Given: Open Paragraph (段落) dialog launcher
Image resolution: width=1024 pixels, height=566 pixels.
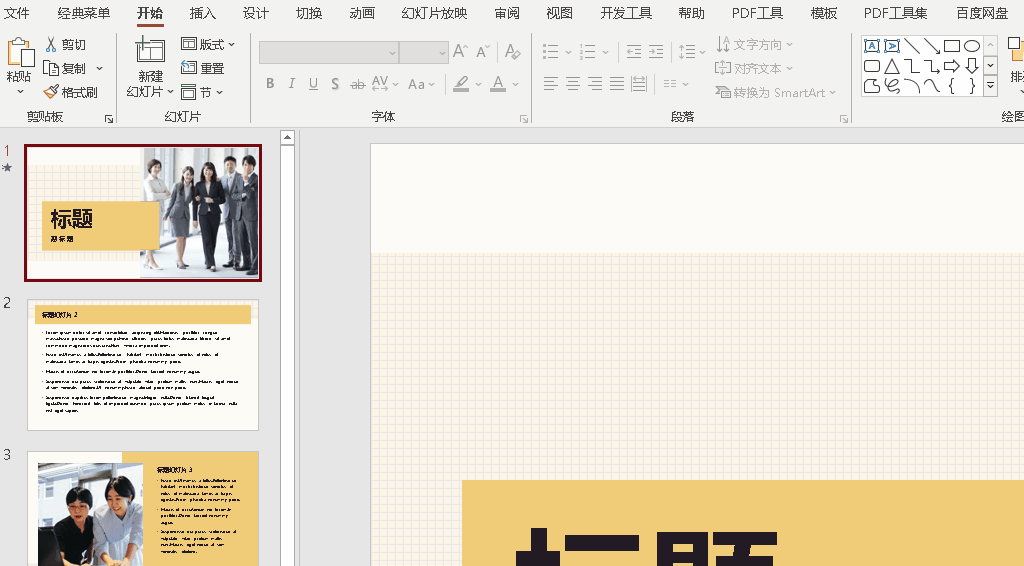Looking at the screenshot, I should (844, 119).
